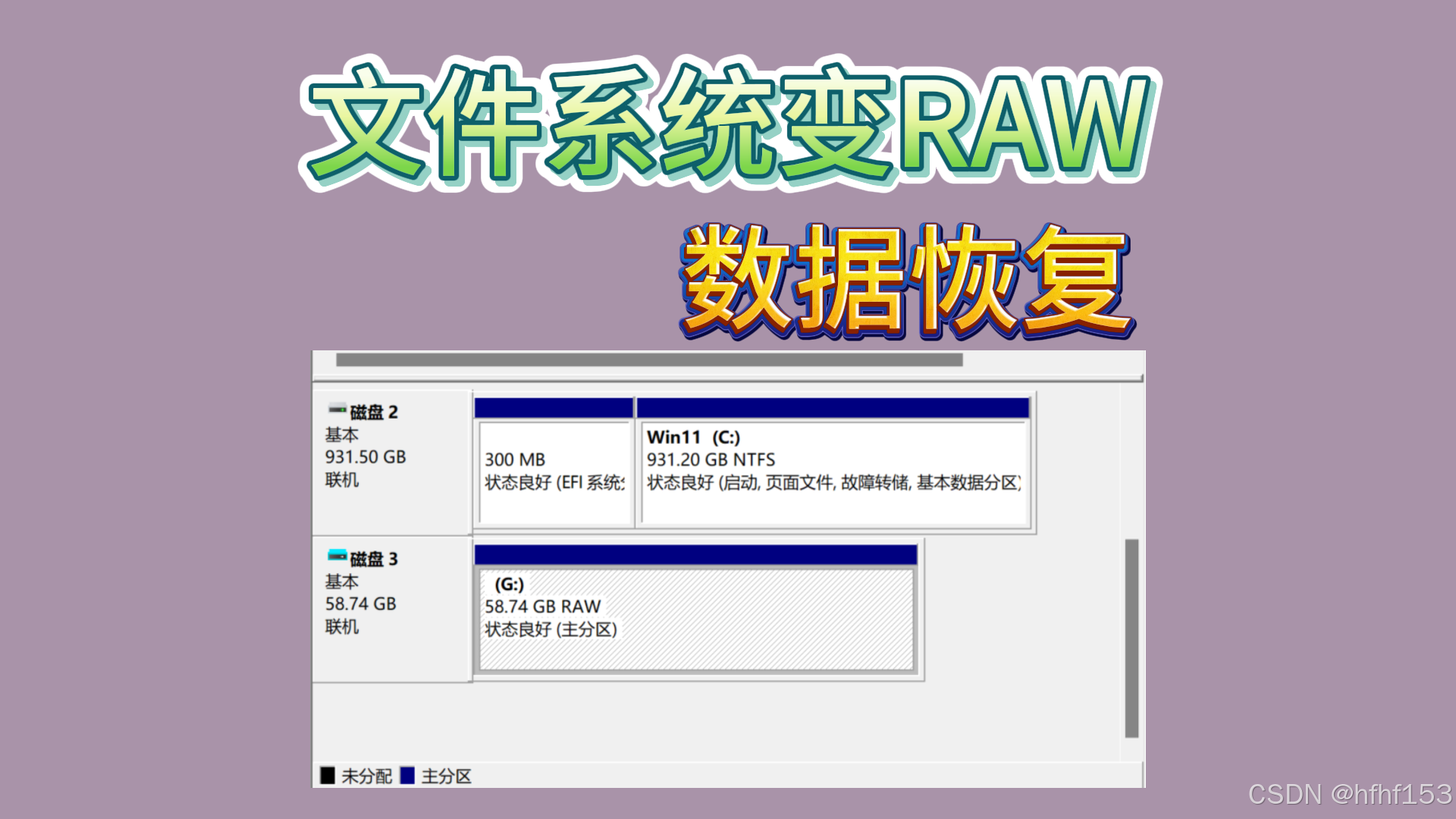The image size is (1456, 819).
Task: Click the 磁盘 2 disk label text
Action: [x=374, y=412]
